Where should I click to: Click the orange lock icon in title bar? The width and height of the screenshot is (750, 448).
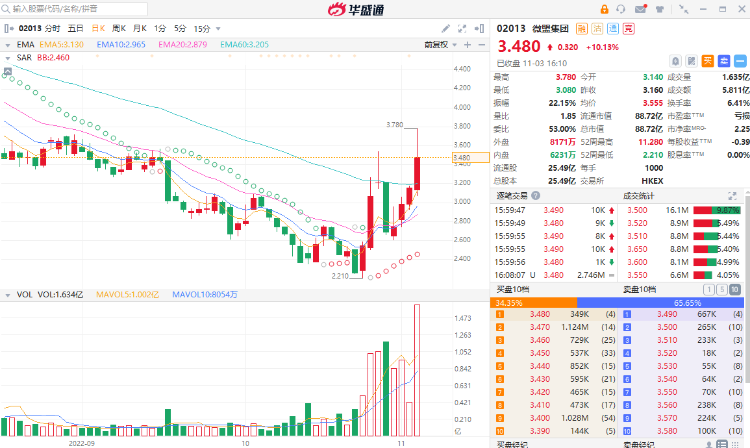coord(605,9)
